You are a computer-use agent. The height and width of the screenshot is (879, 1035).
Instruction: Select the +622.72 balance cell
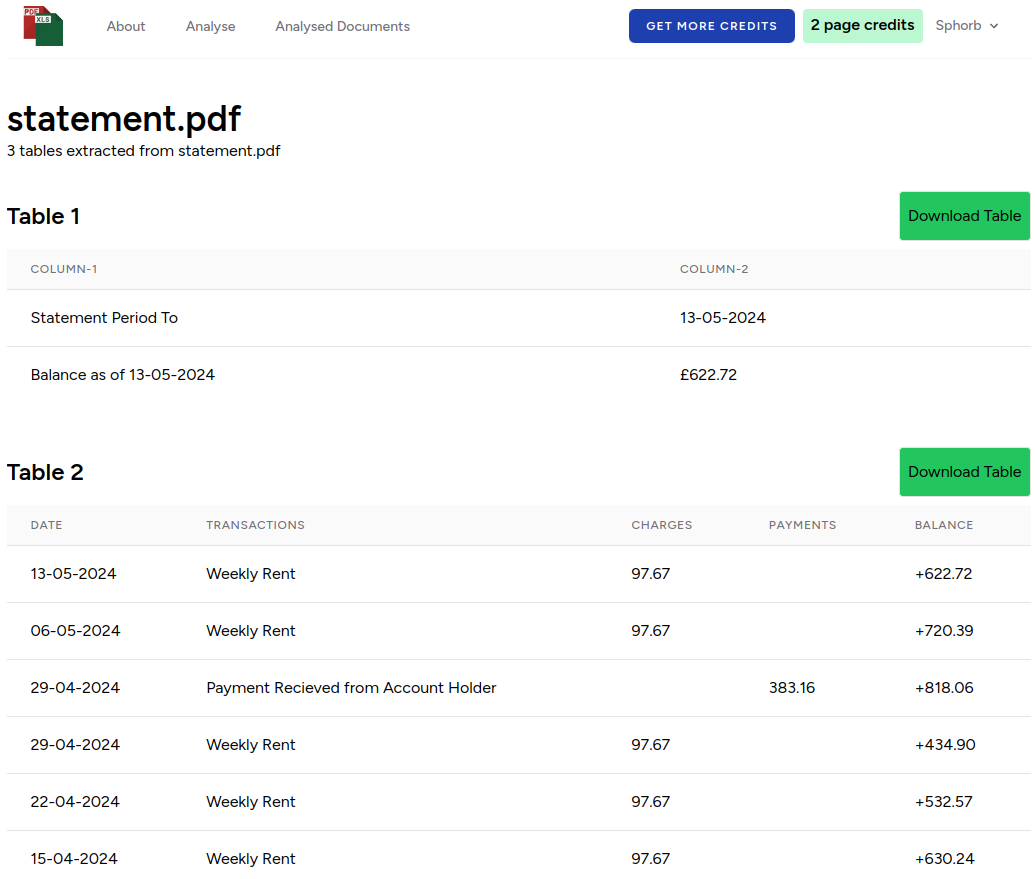point(943,574)
